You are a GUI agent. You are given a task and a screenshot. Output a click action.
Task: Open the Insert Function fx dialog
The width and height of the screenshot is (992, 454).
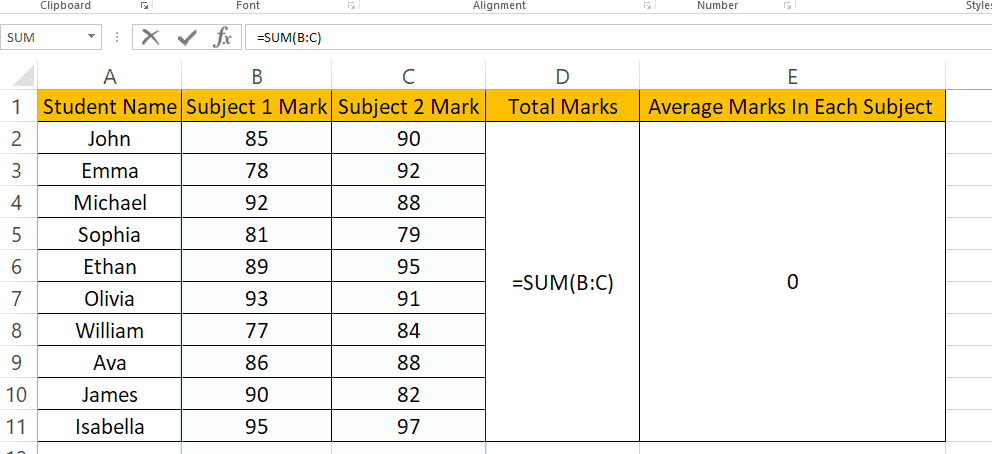(222, 38)
